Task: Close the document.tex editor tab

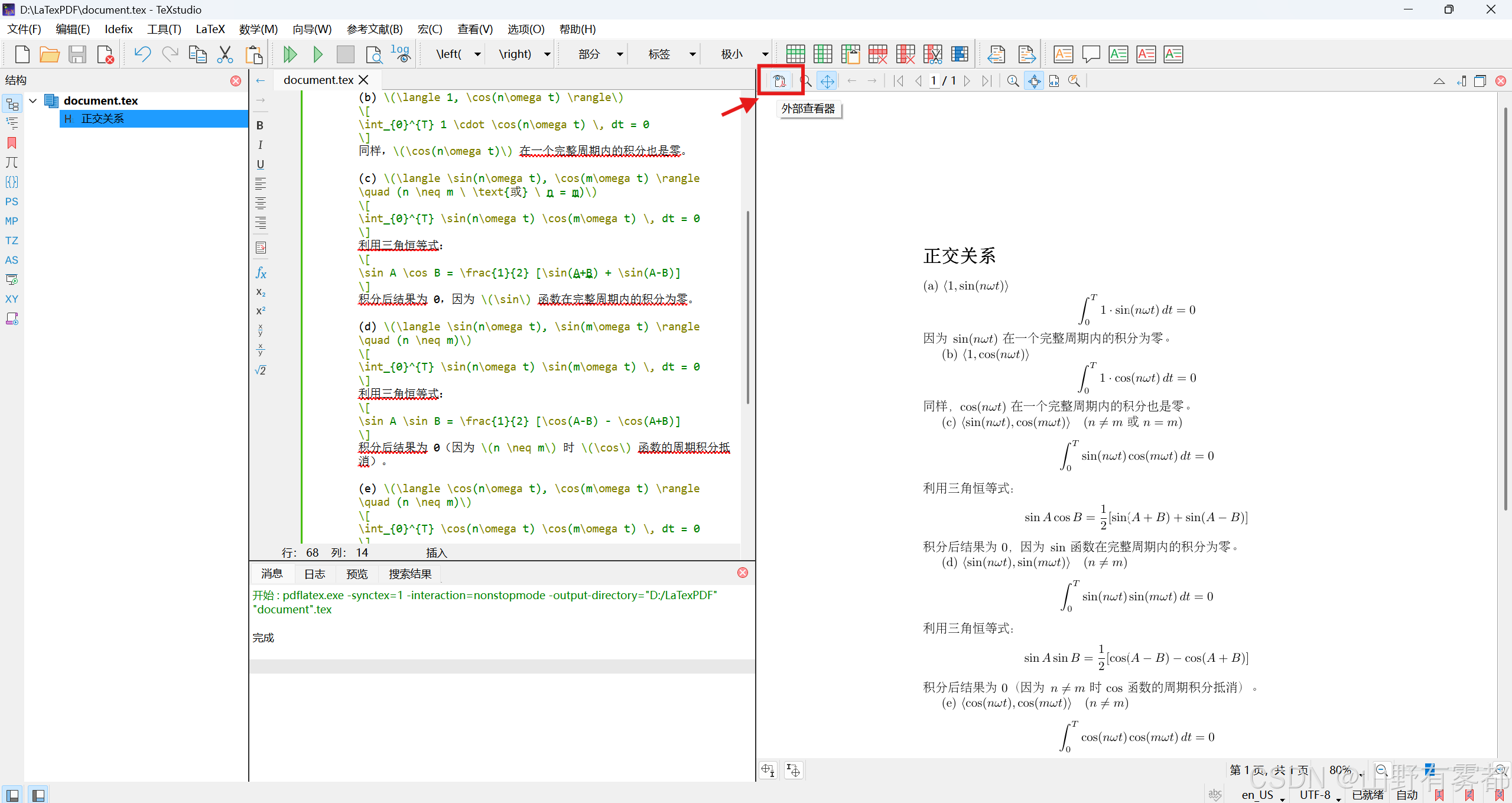Action: click(364, 80)
